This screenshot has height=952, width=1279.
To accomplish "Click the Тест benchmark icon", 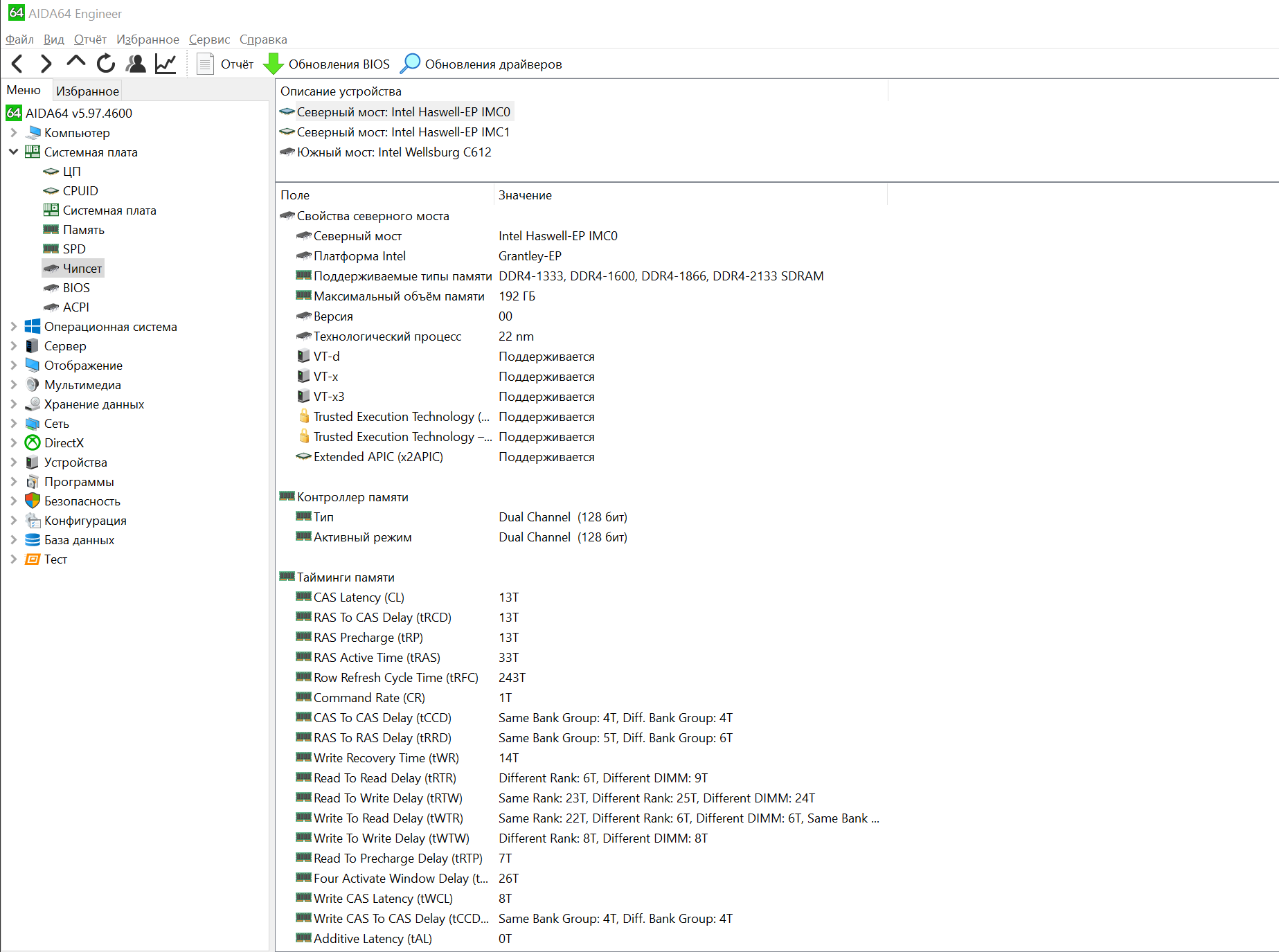I will [x=33, y=559].
